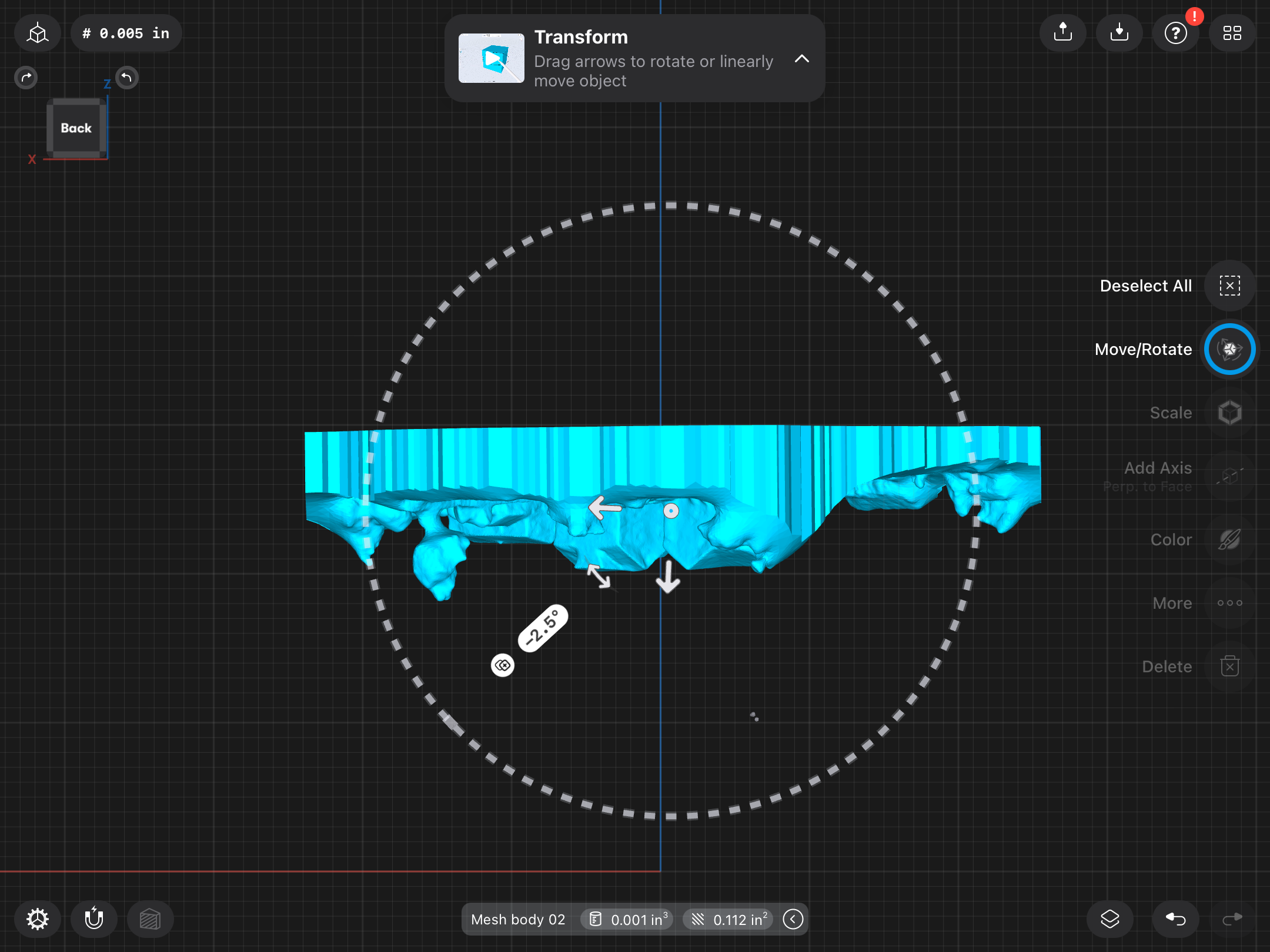
Task: Select the Scale menu option
Action: click(1229, 413)
